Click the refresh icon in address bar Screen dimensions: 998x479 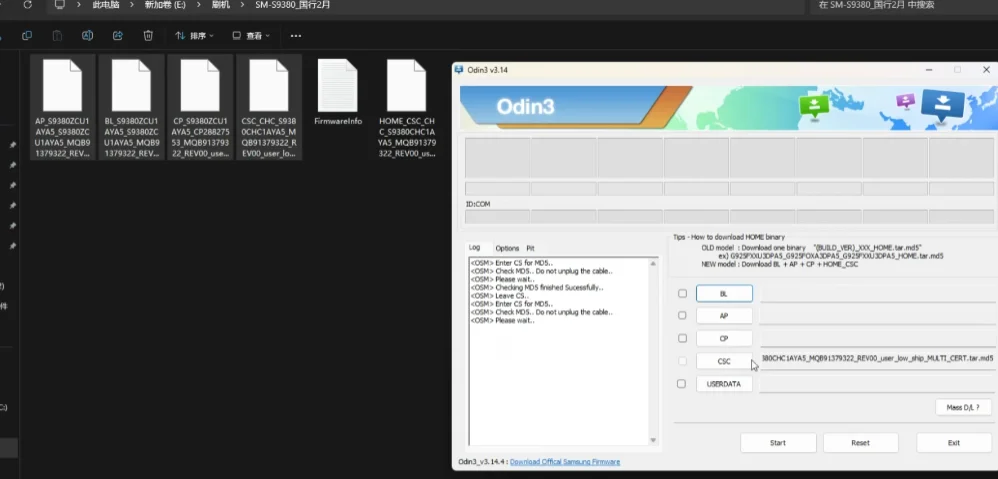(27, 5)
